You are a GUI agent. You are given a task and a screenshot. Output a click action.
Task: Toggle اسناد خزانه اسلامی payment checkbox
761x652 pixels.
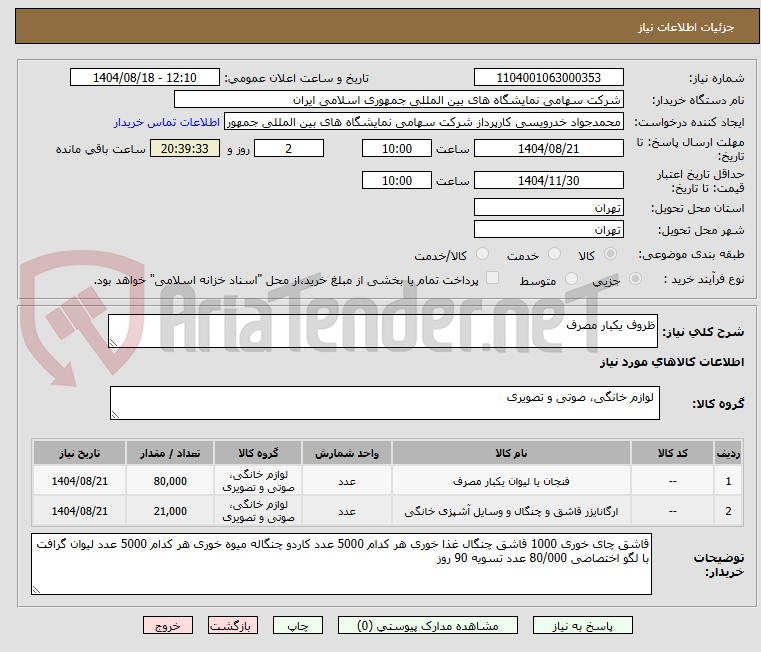pos(493,278)
